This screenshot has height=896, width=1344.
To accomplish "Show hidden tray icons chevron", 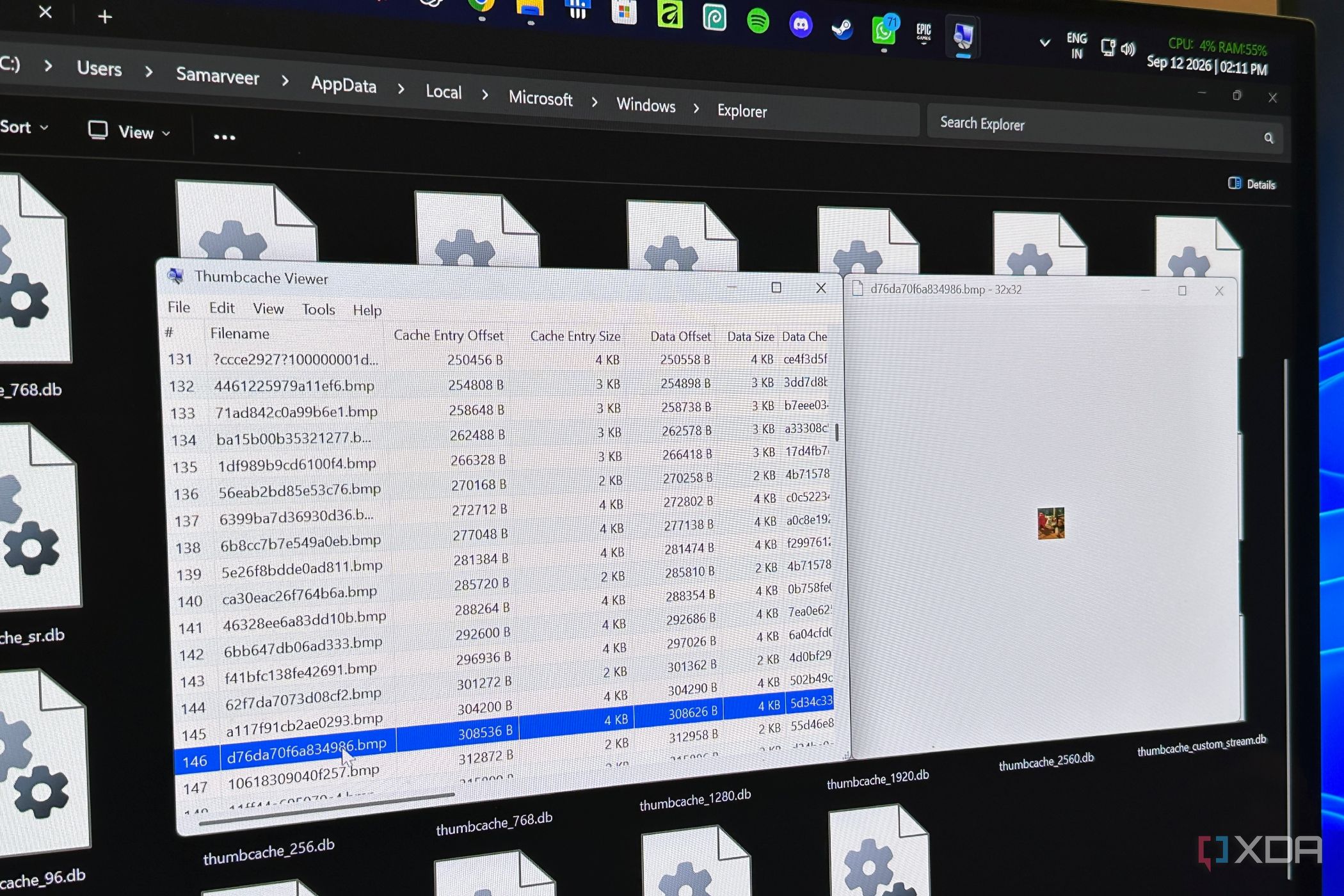I will click(1044, 43).
